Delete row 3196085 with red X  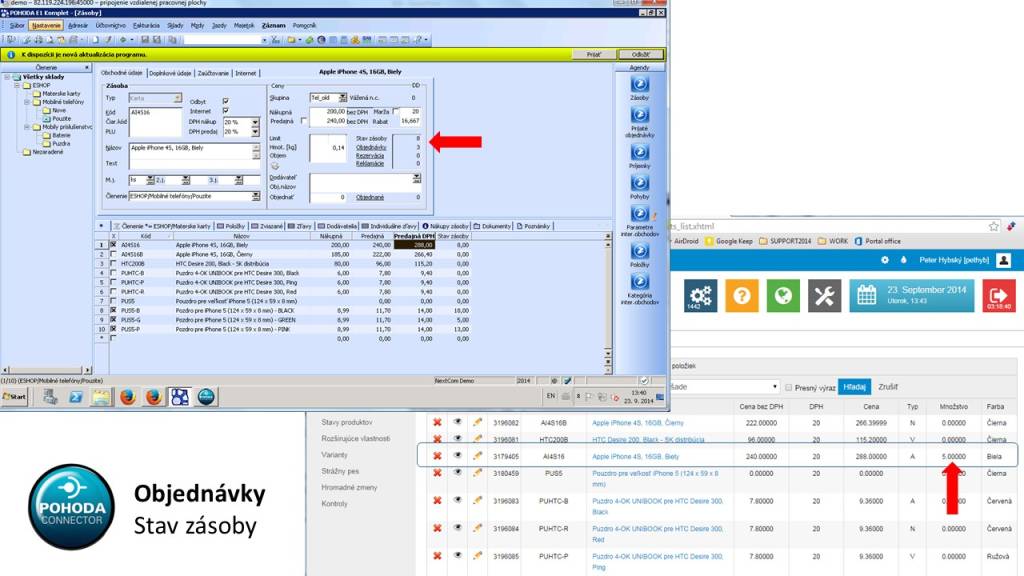(437, 556)
